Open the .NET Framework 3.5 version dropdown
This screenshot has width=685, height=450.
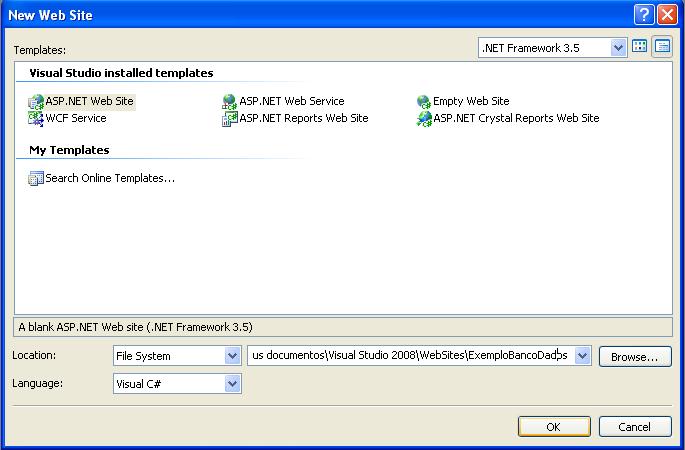click(617, 47)
